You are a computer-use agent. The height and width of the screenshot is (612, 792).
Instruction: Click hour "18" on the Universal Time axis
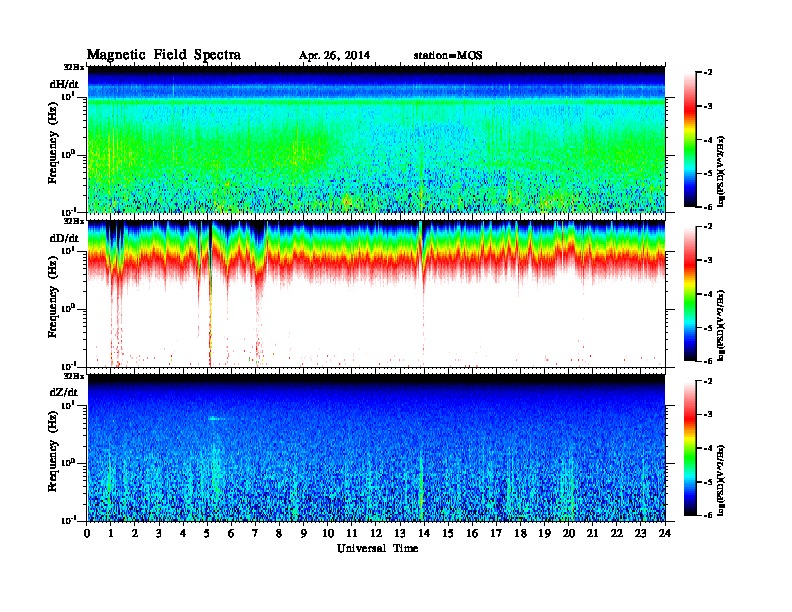(x=520, y=533)
